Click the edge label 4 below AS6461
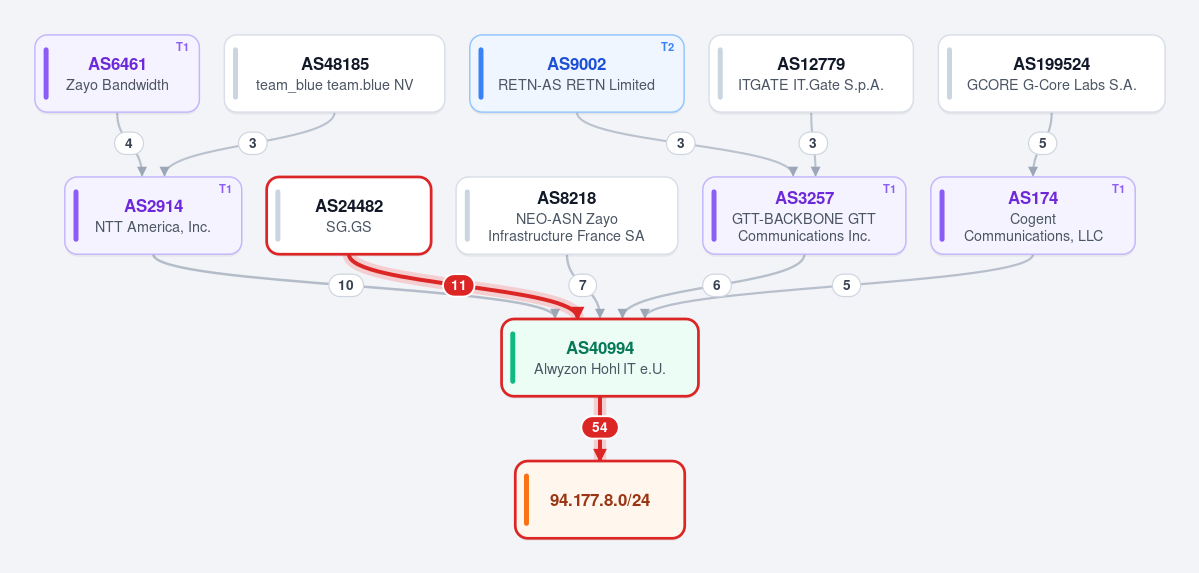The width and height of the screenshot is (1199, 573). 128,143
